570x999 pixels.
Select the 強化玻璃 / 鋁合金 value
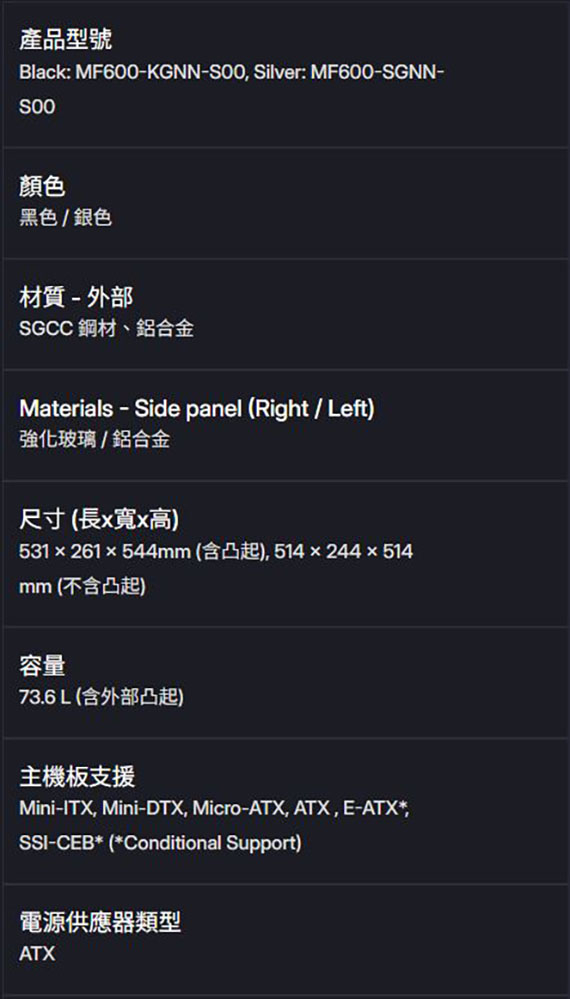point(94,440)
